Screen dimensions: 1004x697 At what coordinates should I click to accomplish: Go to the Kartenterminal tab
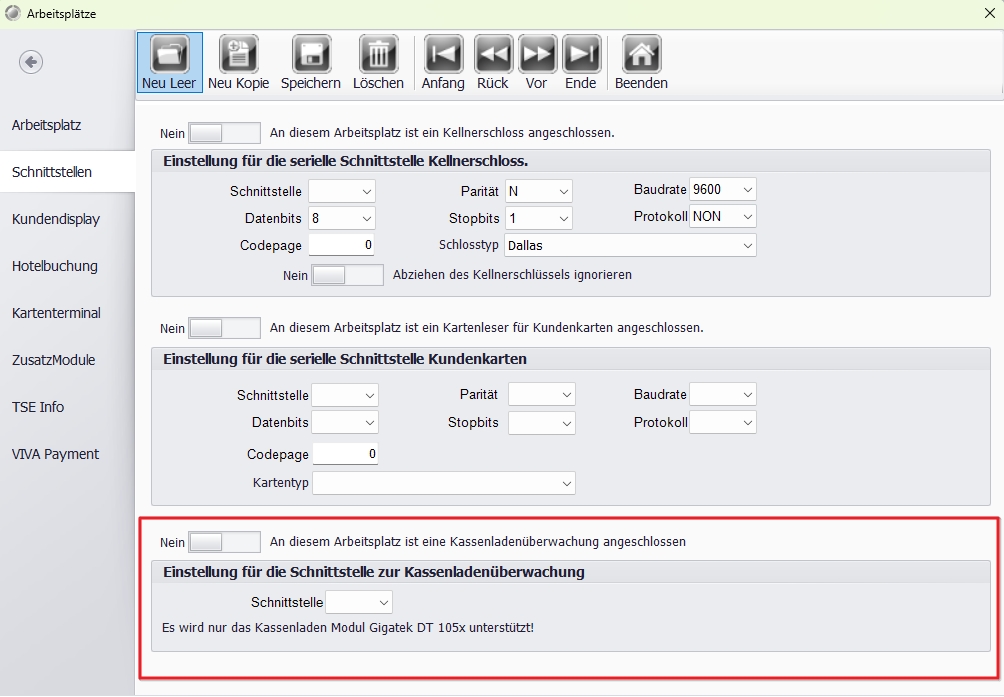coord(67,313)
